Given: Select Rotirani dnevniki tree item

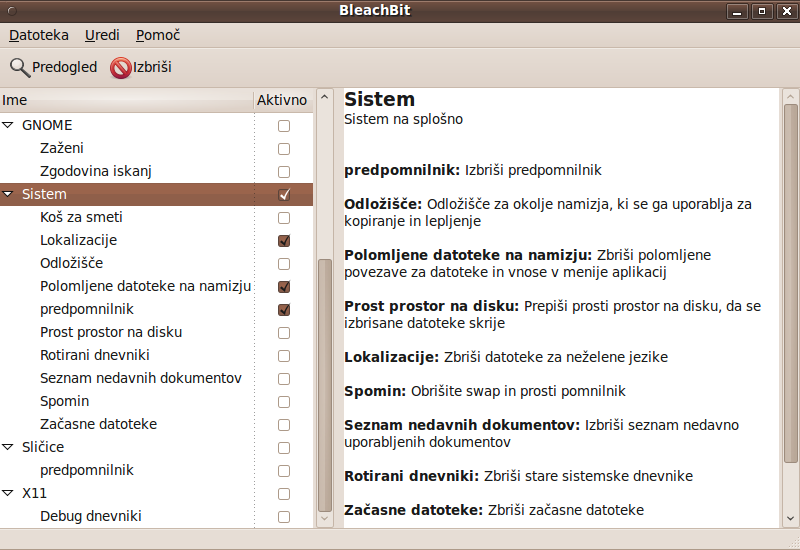Looking at the screenshot, I should pyautogui.click(x=95, y=355).
